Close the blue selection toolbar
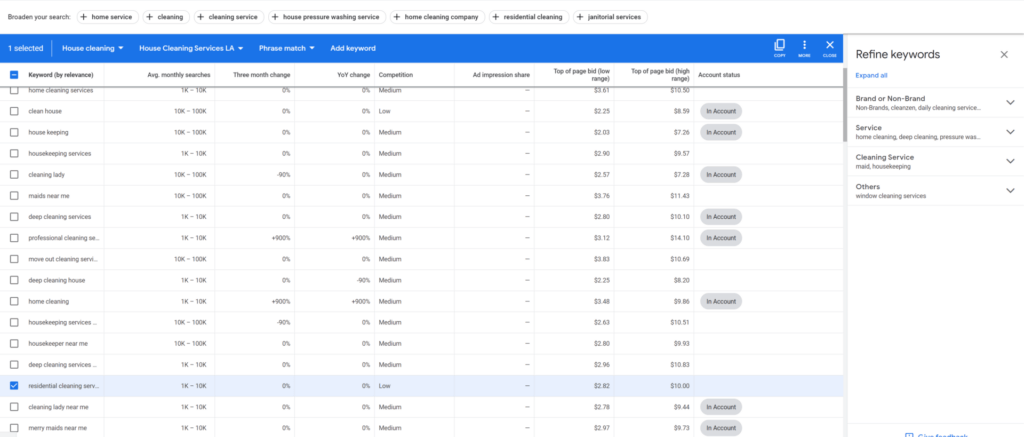The width and height of the screenshot is (1024, 437). 829,48
